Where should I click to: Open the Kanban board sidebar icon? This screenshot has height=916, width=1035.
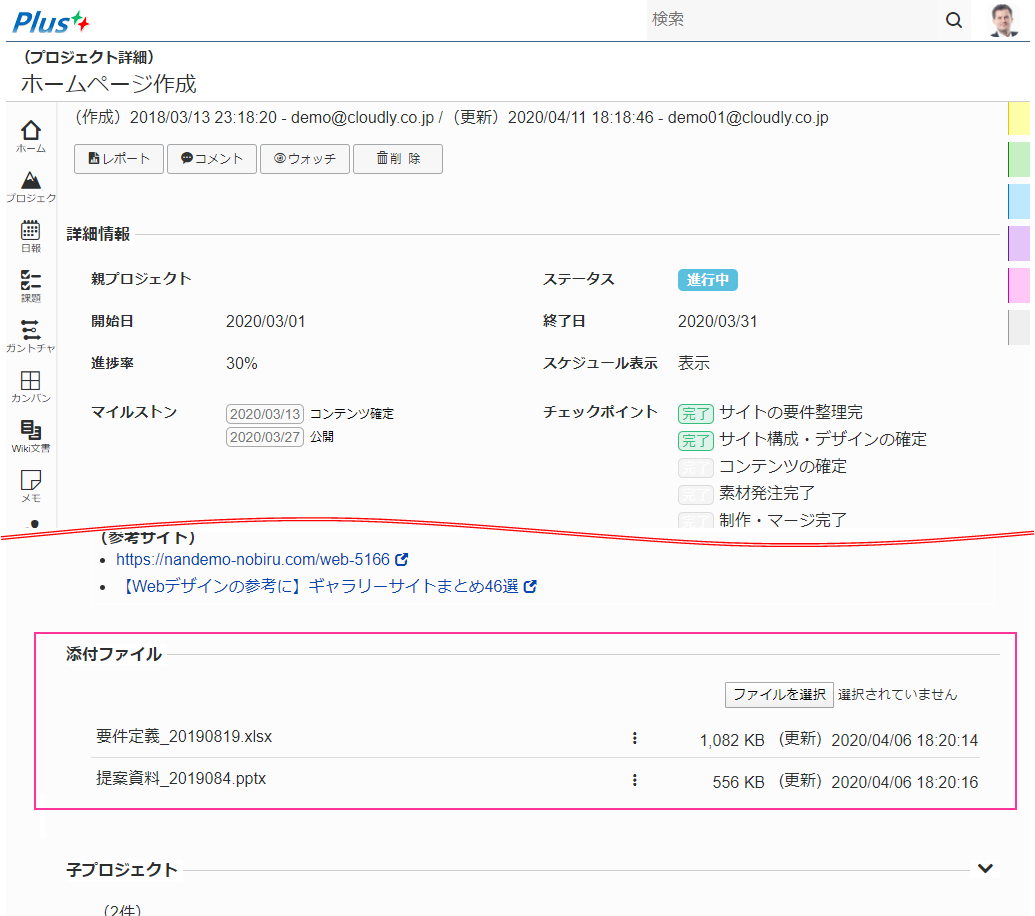31,385
